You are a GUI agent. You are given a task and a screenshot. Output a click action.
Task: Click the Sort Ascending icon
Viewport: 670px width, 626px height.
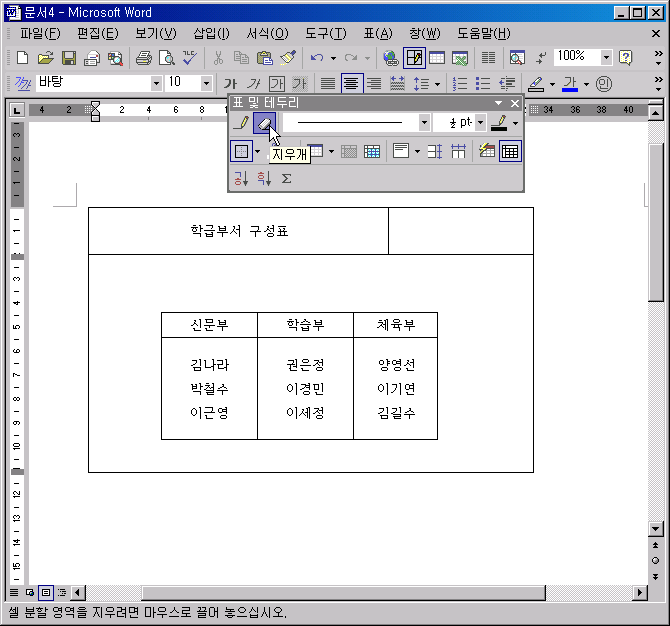point(241,178)
